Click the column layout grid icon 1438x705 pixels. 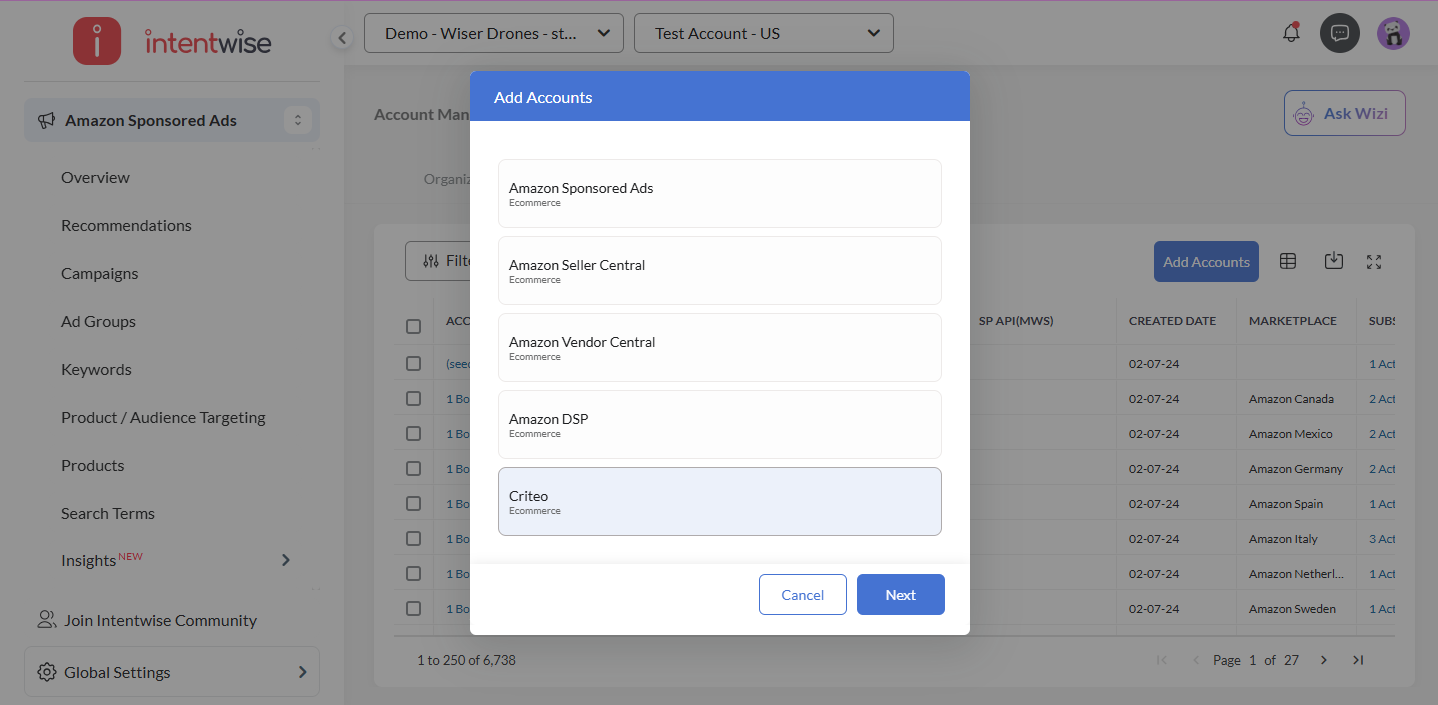point(1288,261)
